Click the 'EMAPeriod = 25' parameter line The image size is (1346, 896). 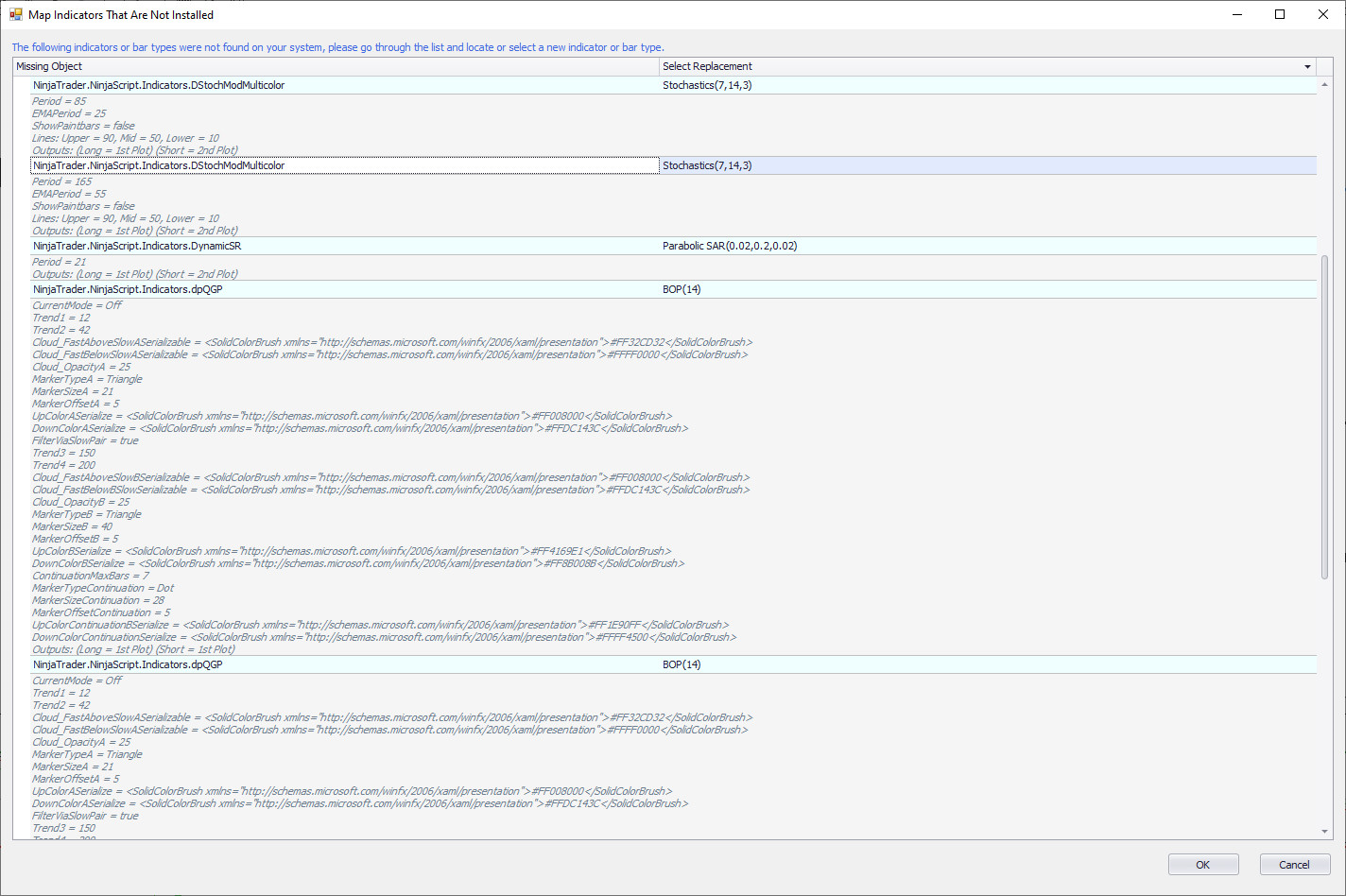coord(69,113)
